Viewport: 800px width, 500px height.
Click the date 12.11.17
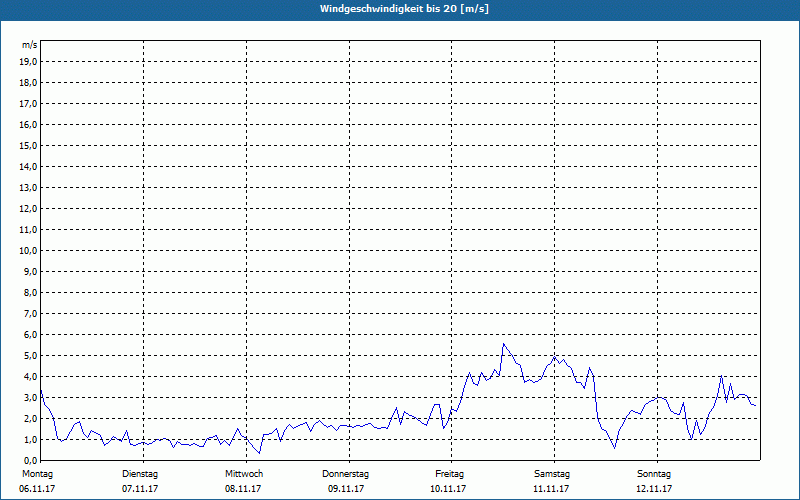pyautogui.click(x=654, y=489)
